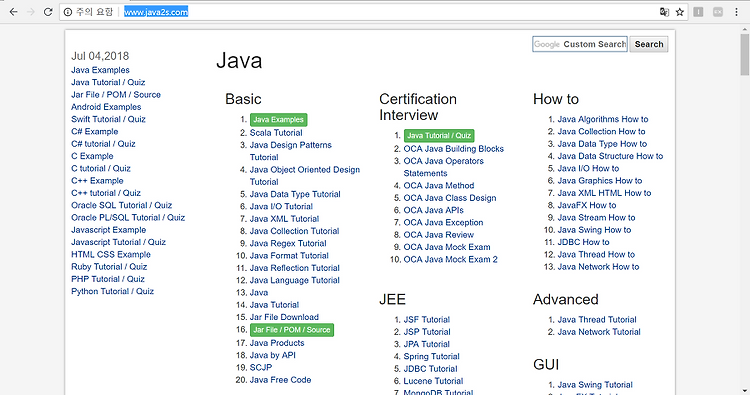750x395 pixels.
Task: Open Java Algorithms How to link
Action: pyautogui.click(x=603, y=120)
